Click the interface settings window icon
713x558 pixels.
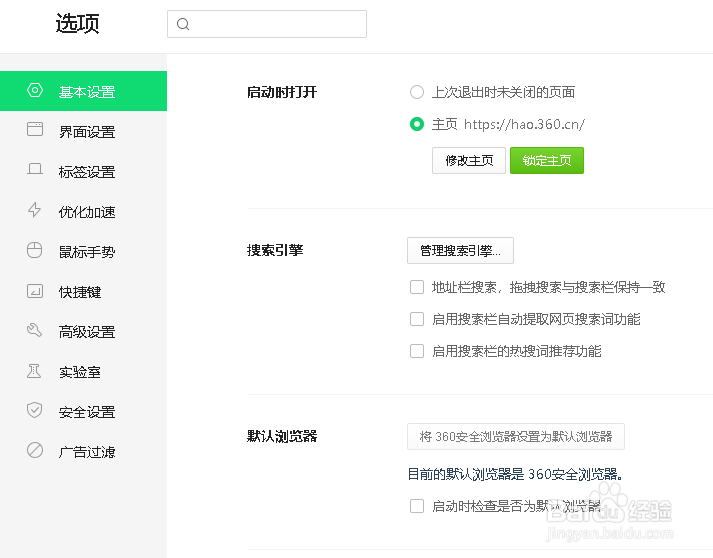[35, 130]
